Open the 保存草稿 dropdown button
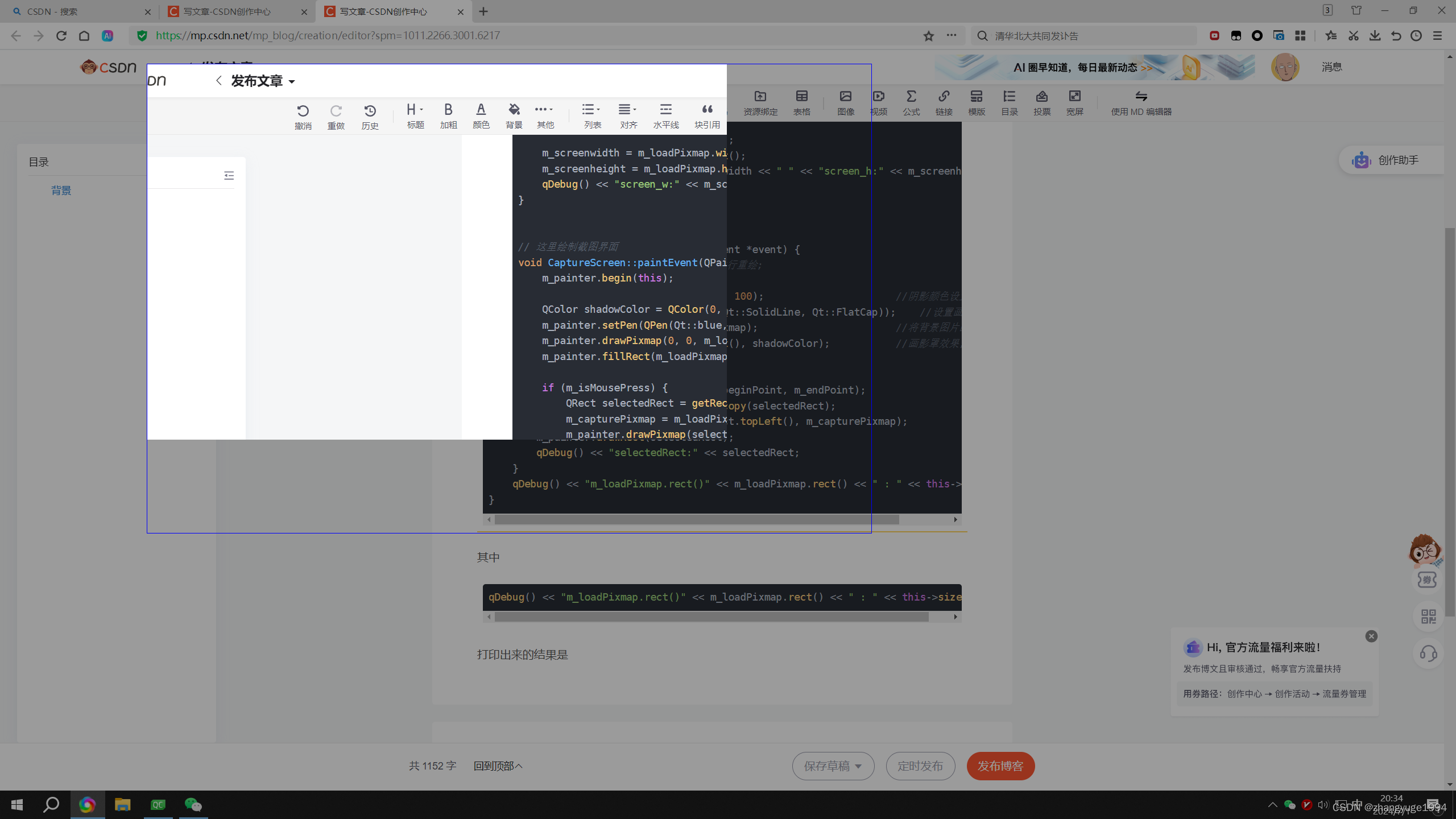The image size is (1456, 819). (x=833, y=766)
